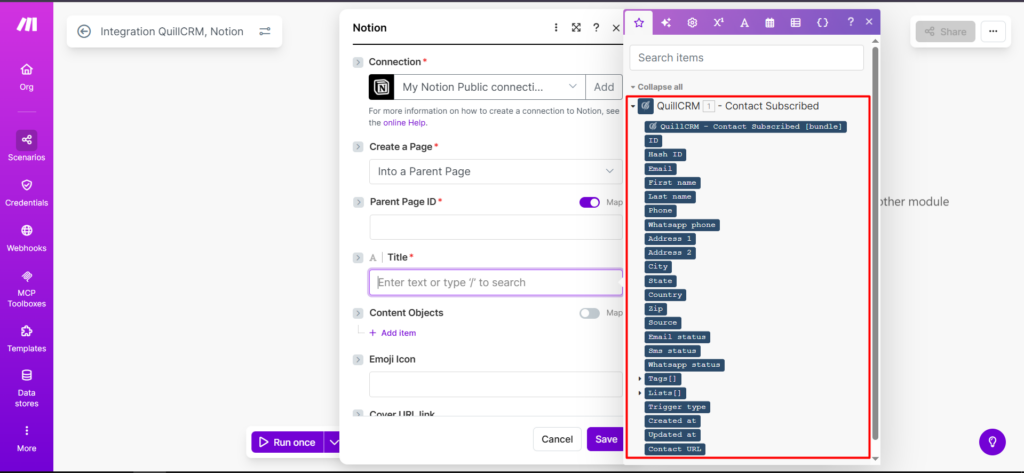Insert the Email variable pill
The width and height of the screenshot is (1024, 473).
(x=661, y=169)
